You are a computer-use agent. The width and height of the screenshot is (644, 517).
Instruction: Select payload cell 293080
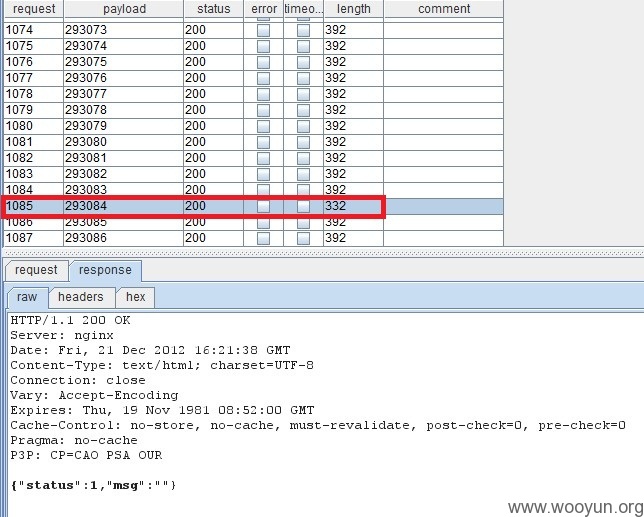(124, 142)
